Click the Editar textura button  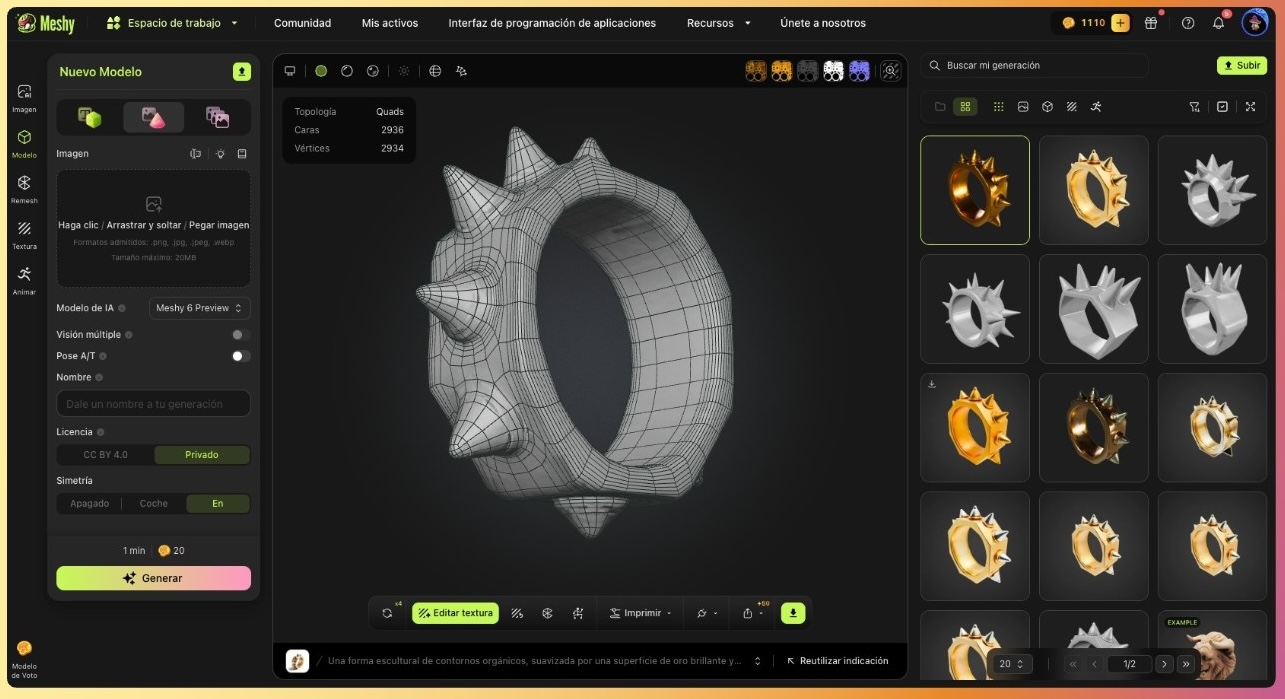click(x=455, y=613)
